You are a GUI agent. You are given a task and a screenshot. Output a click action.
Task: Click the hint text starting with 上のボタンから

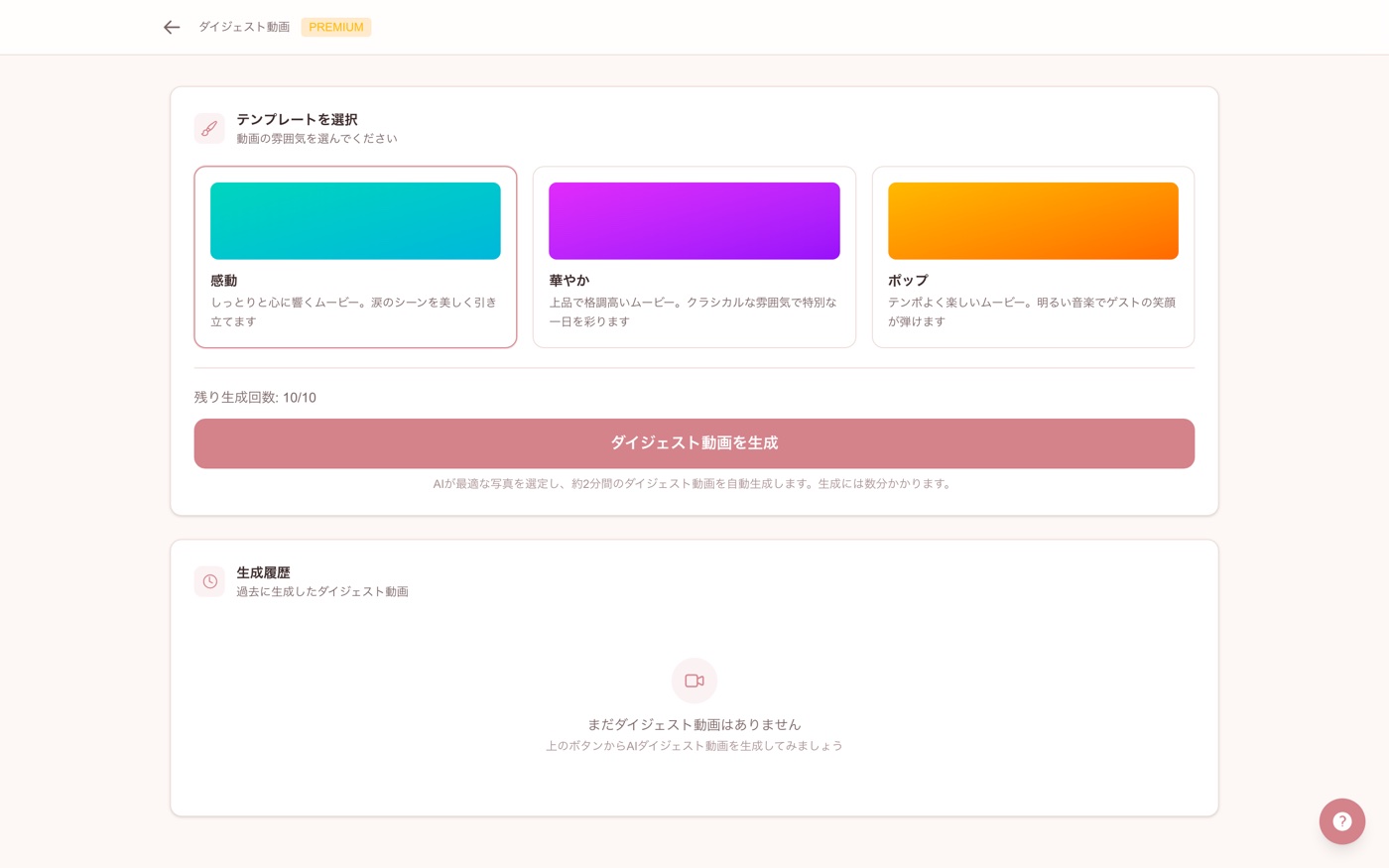point(694,746)
